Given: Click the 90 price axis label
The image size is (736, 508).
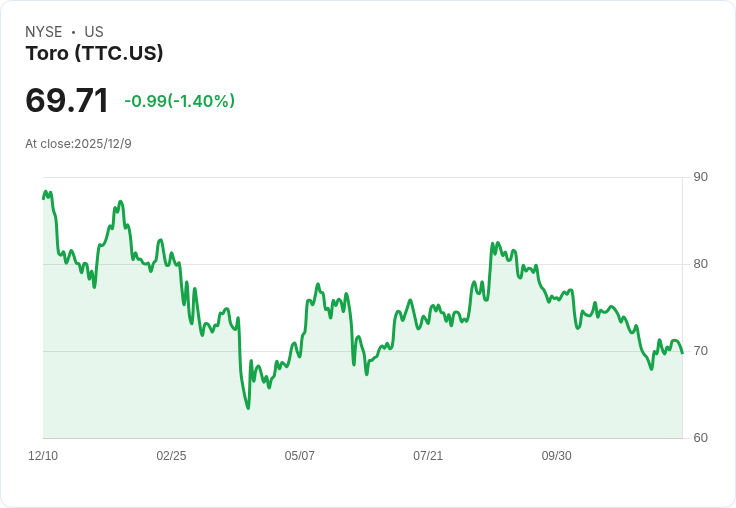Looking at the screenshot, I should pyautogui.click(x=700, y=177).
